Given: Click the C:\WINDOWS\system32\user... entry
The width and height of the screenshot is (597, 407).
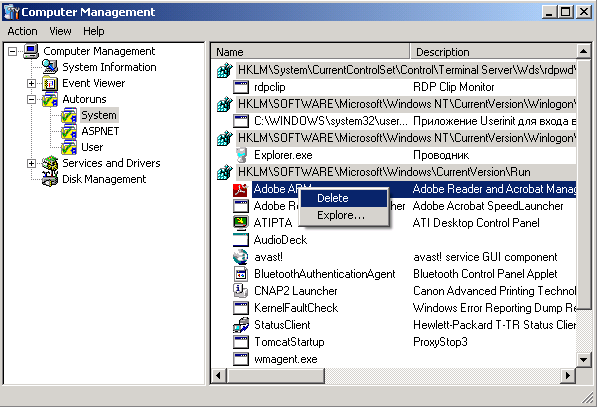Looking at the screenshot, I should click(330, 121).
